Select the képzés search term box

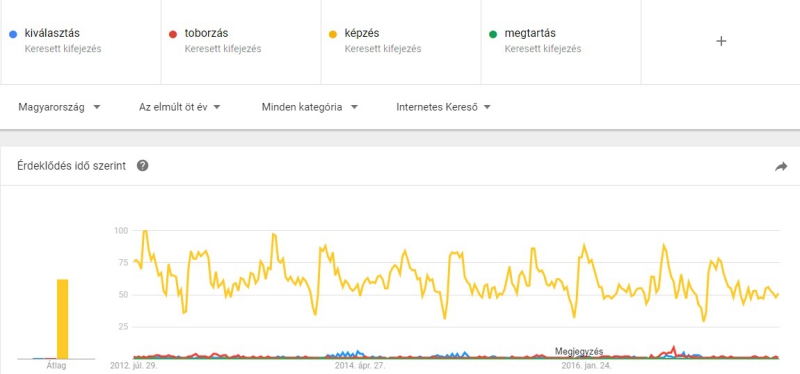(x=401, y=42)
